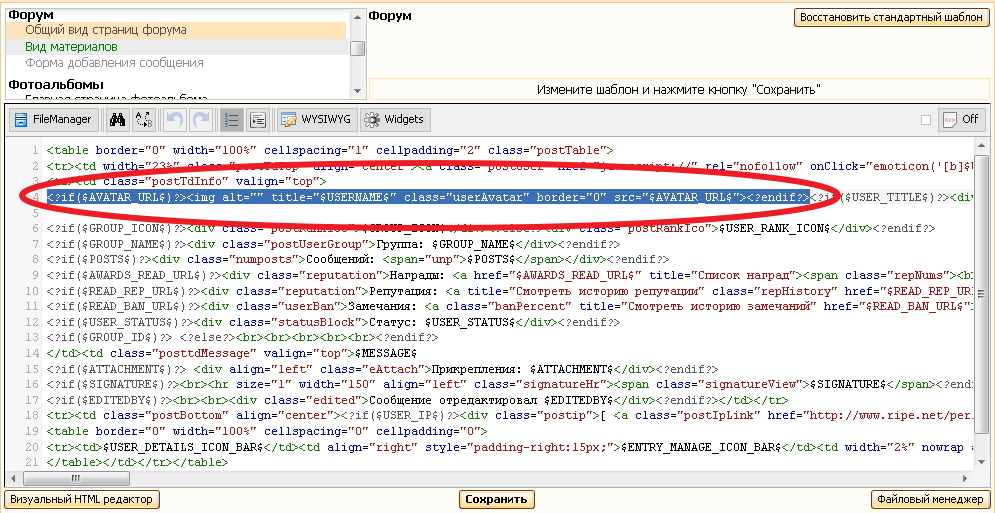Click the find and replace icon
Image resolution: width=995 pixels, height=513 pixels.
point(144,120)
